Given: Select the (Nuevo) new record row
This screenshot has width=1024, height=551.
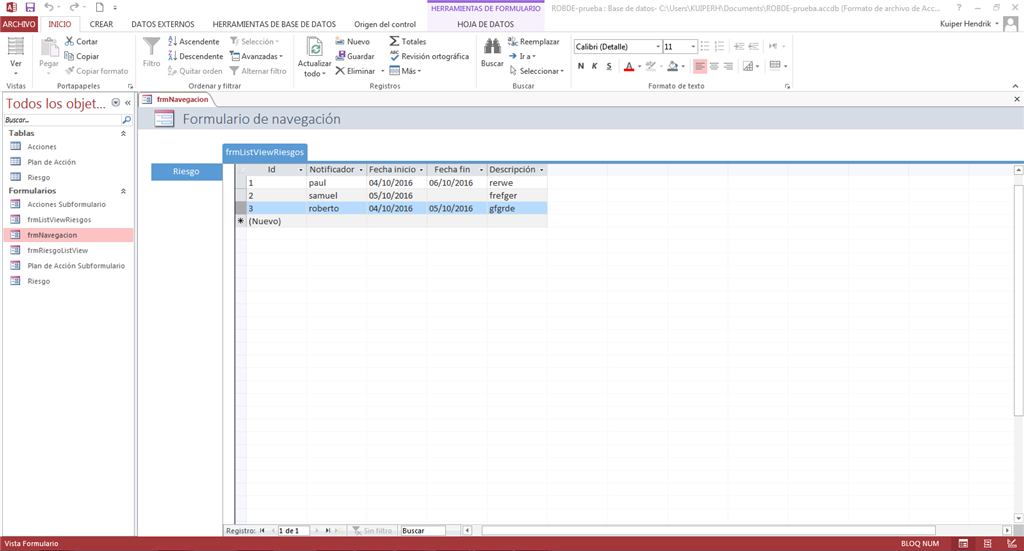Looking at the screenshot, I should (x=391, y=221).
